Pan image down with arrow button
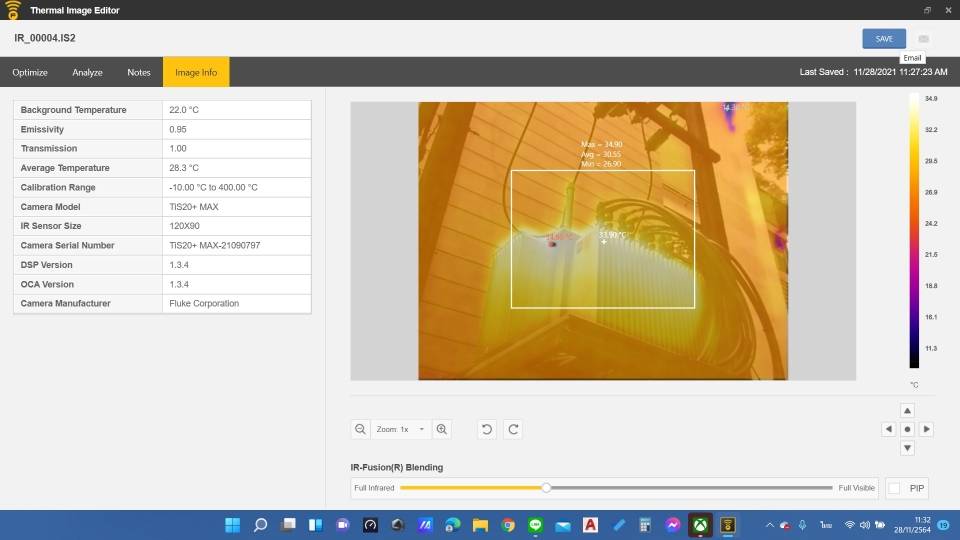This screenshot has height=540, width=960. (x=907, y=448)
